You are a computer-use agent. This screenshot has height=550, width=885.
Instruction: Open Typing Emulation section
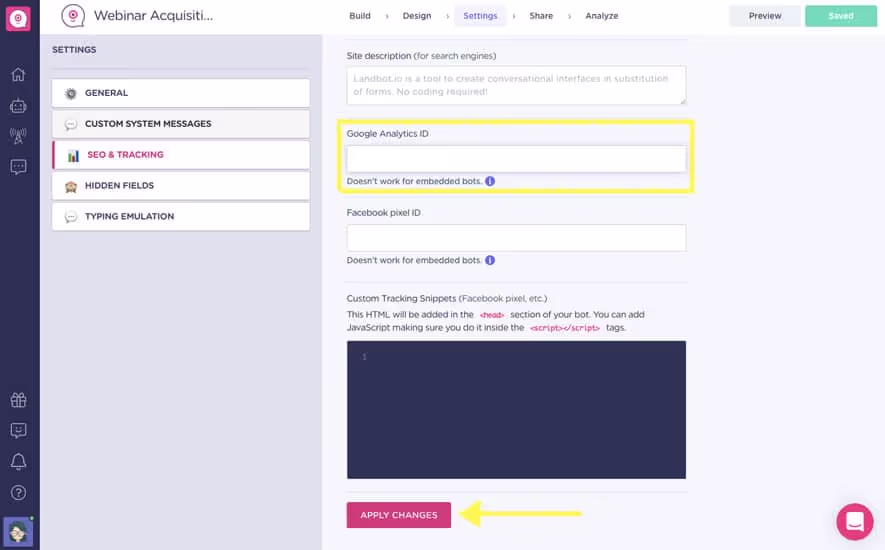point(181,216)
